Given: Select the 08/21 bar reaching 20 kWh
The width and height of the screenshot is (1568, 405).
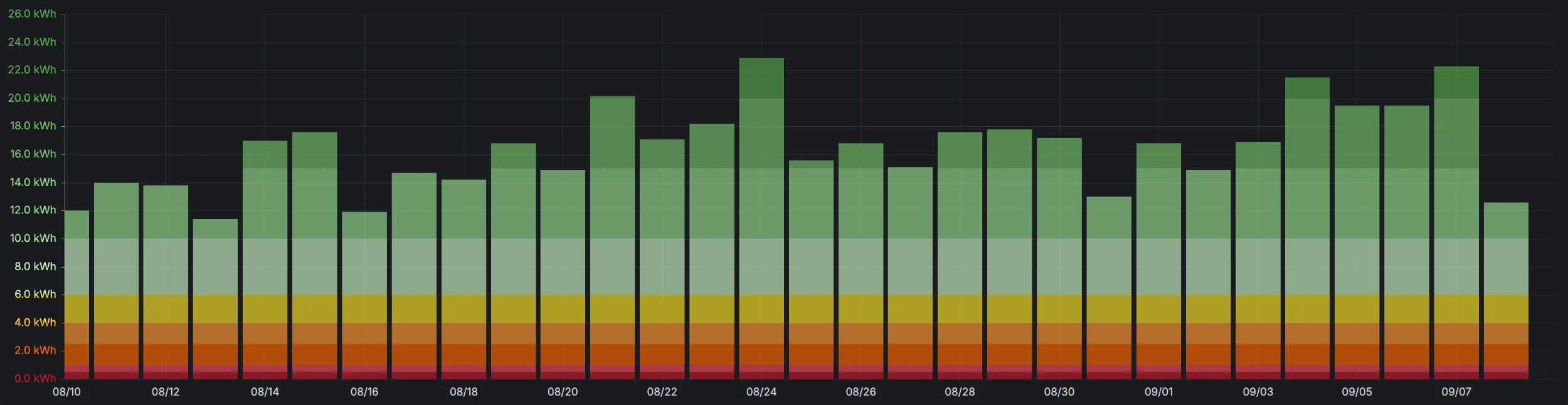Looking at the screenshot, I should (612, 237).
